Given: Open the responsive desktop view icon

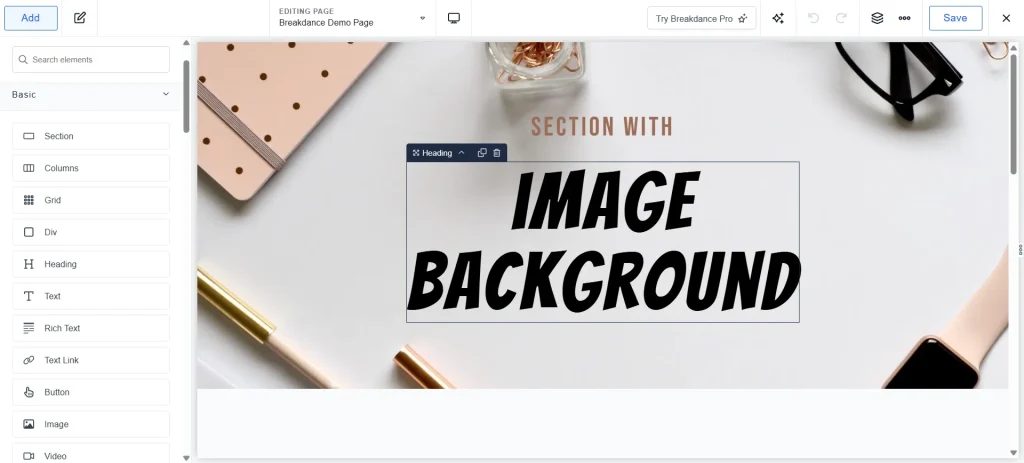Looking at the screenshot, I should click(x=454, y=18).
